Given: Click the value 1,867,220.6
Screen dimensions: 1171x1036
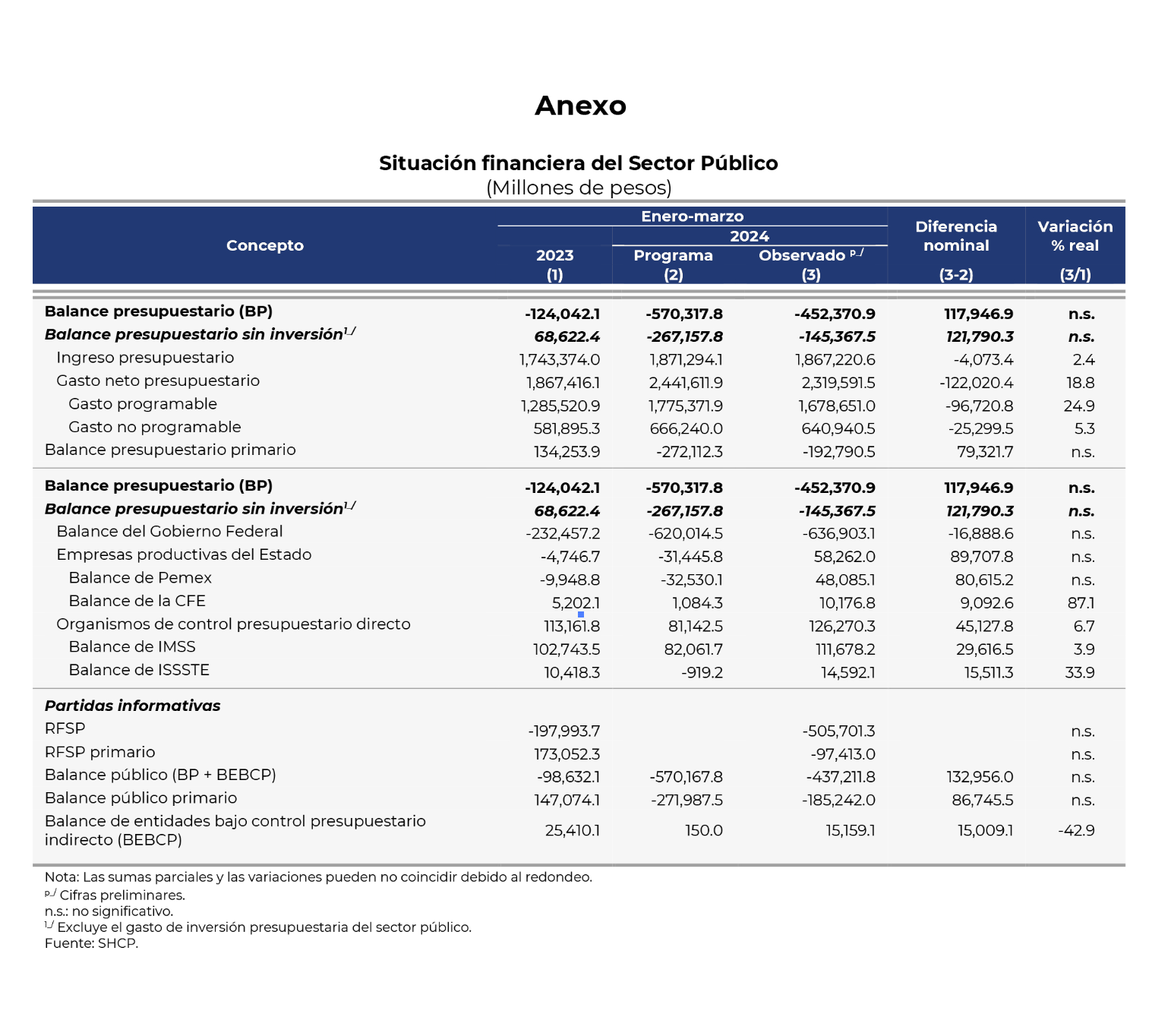Looking at the screenshot, I should pyautogui.click(x=835, y=360).
